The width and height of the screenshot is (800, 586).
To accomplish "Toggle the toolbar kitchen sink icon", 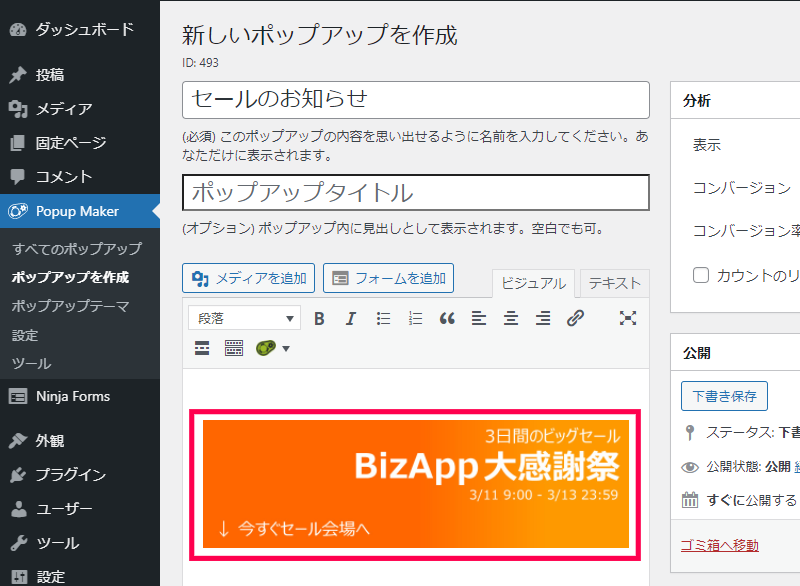I will point(234,348).
